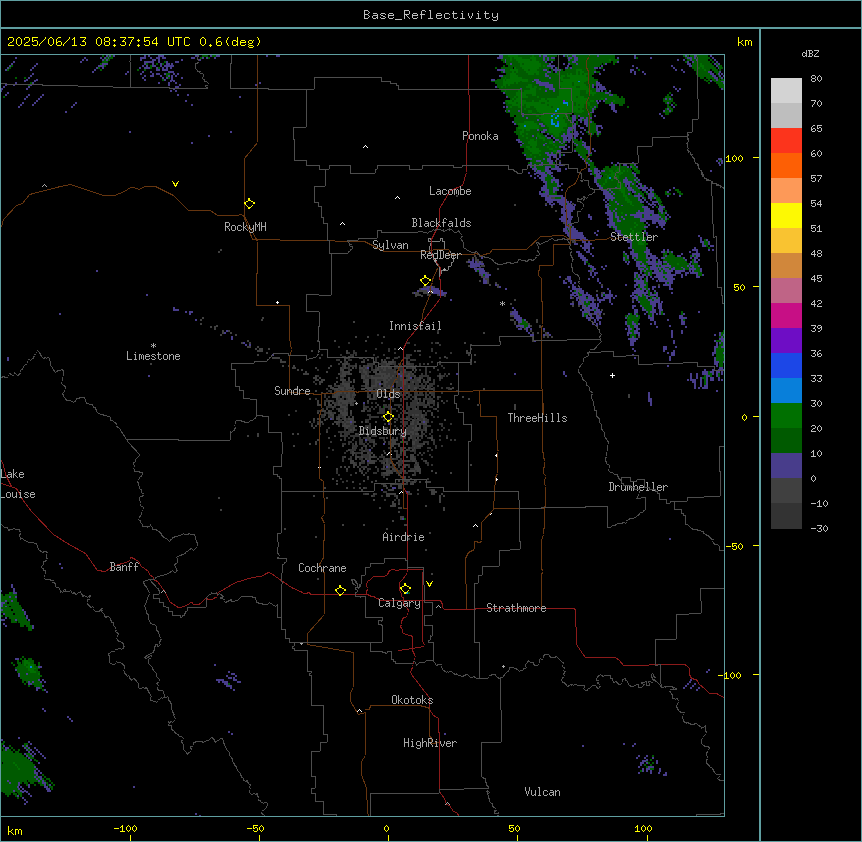Click the dark green 10-20 dBZ legend swatch
Image resolution: width=862 pixels, height=842 pixels.
click(786, 441)
